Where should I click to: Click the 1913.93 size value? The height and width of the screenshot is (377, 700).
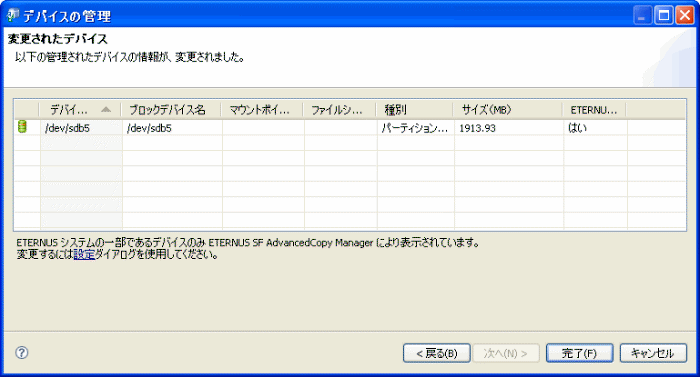point(477,128)
